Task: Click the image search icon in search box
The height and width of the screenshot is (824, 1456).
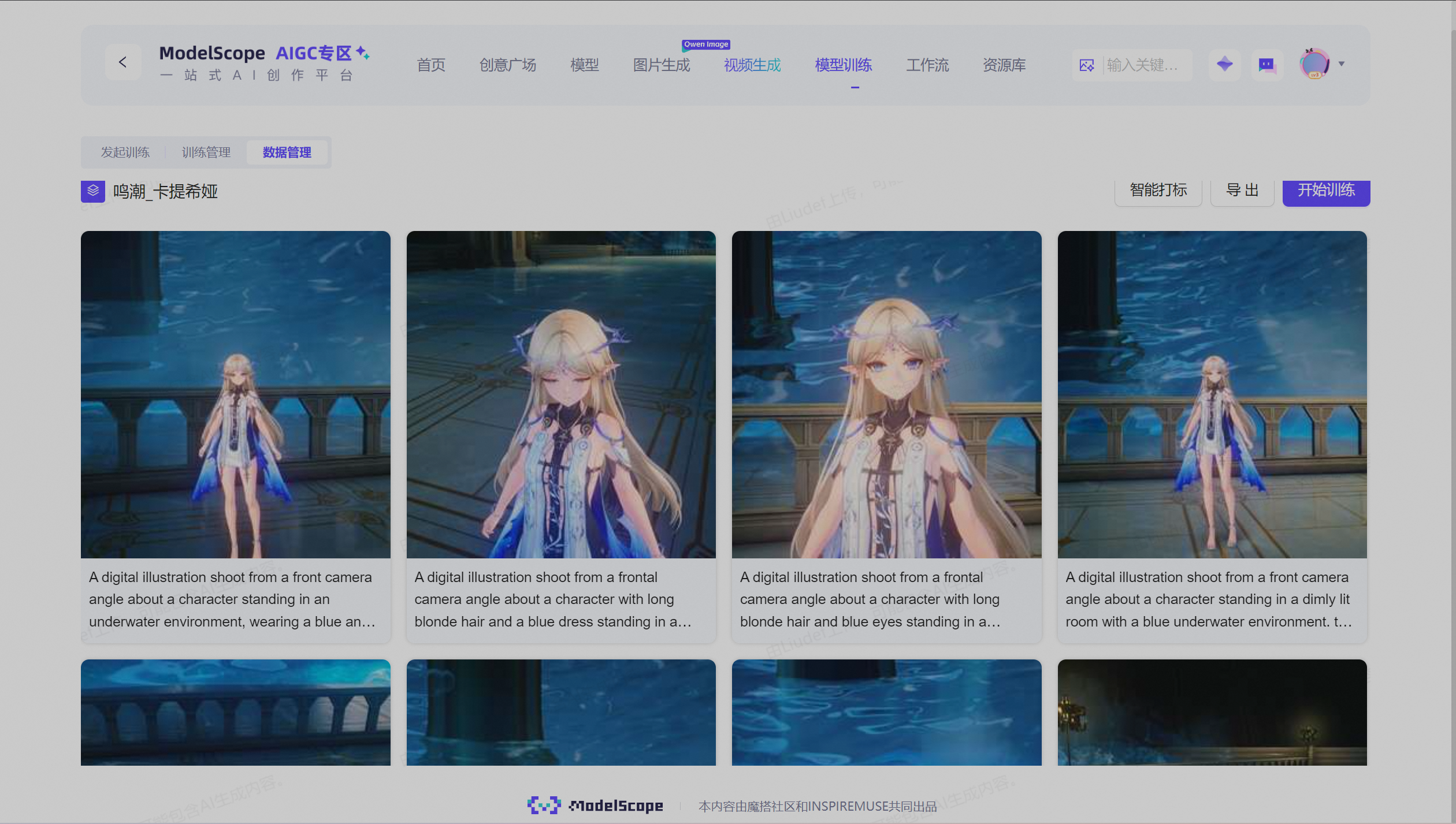Action: (x=1086, y=65)
